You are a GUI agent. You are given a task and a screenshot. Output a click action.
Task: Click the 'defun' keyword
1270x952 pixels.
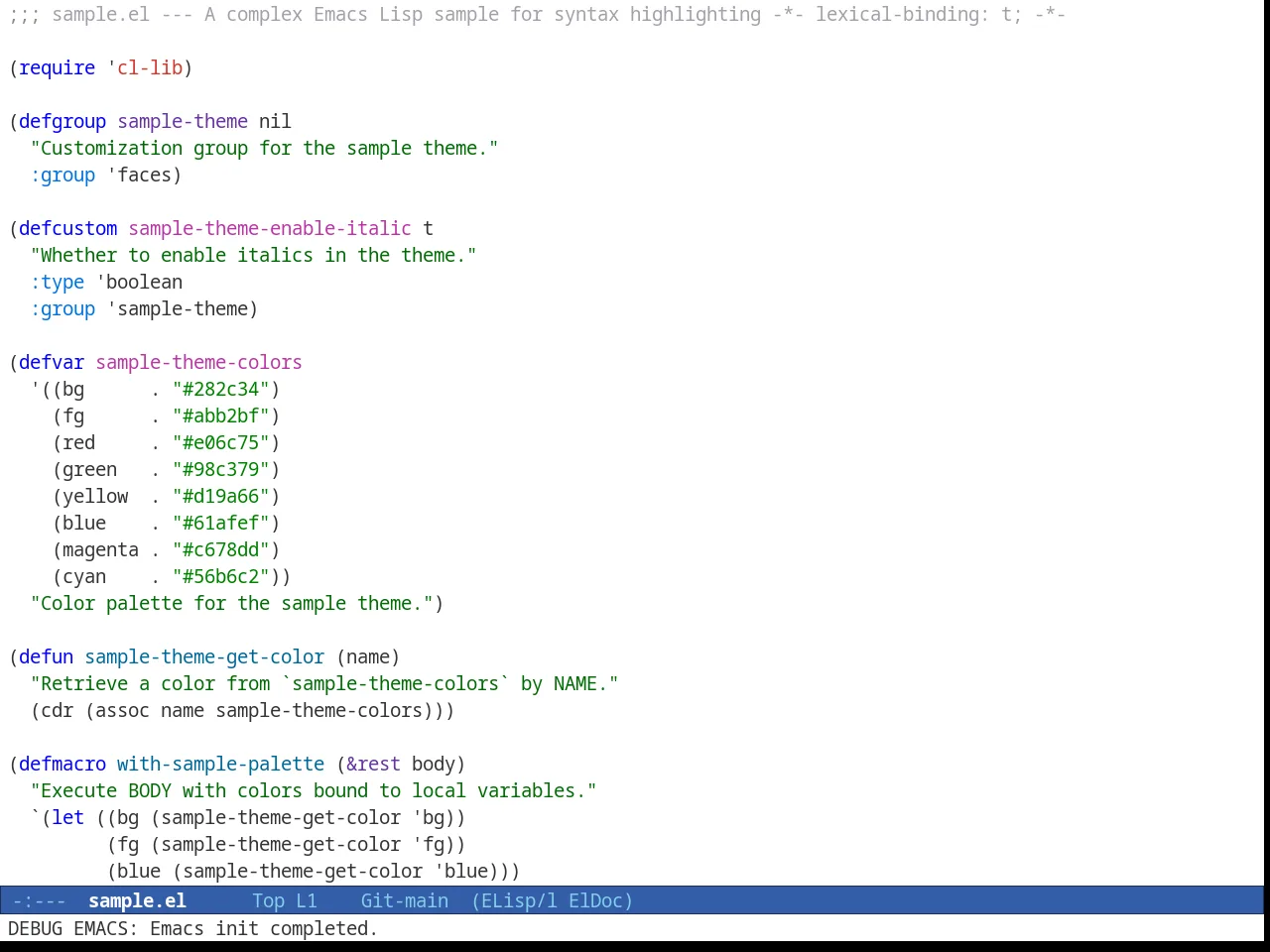tap(47, 656)
